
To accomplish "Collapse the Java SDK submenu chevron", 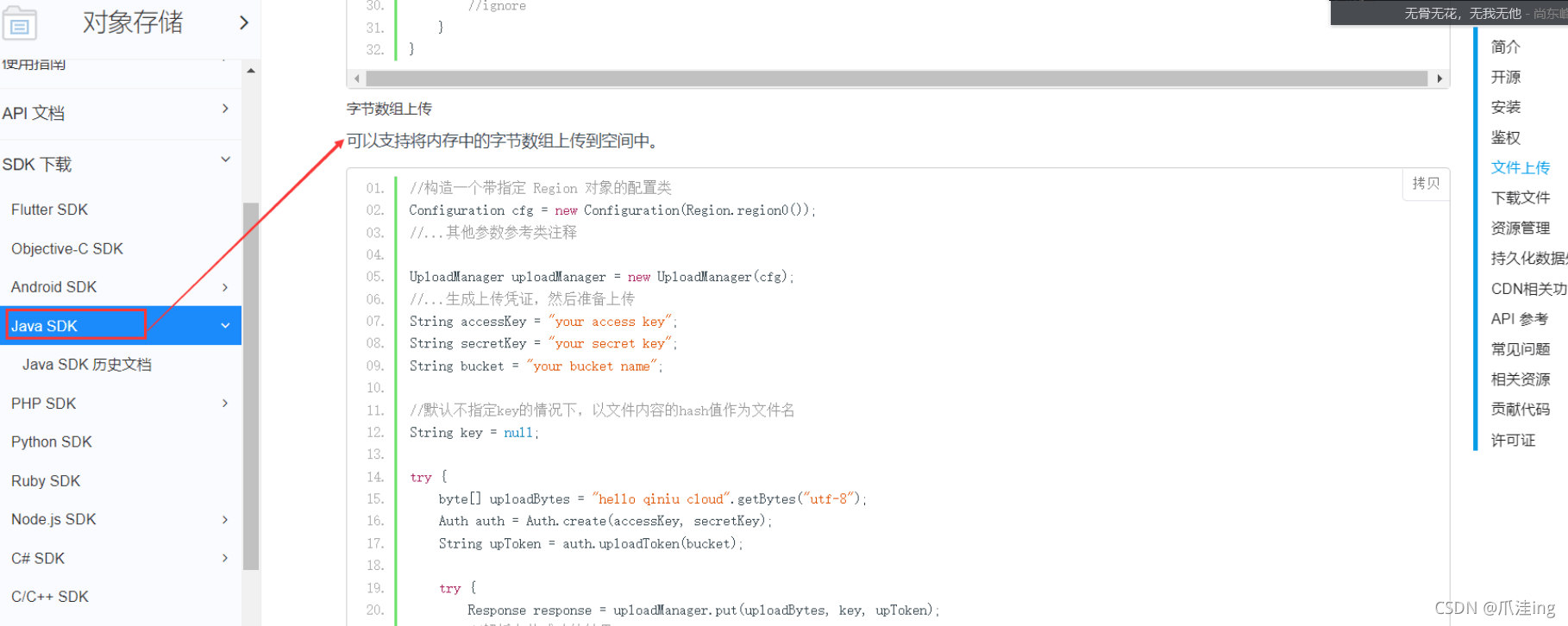I will 225,326.
